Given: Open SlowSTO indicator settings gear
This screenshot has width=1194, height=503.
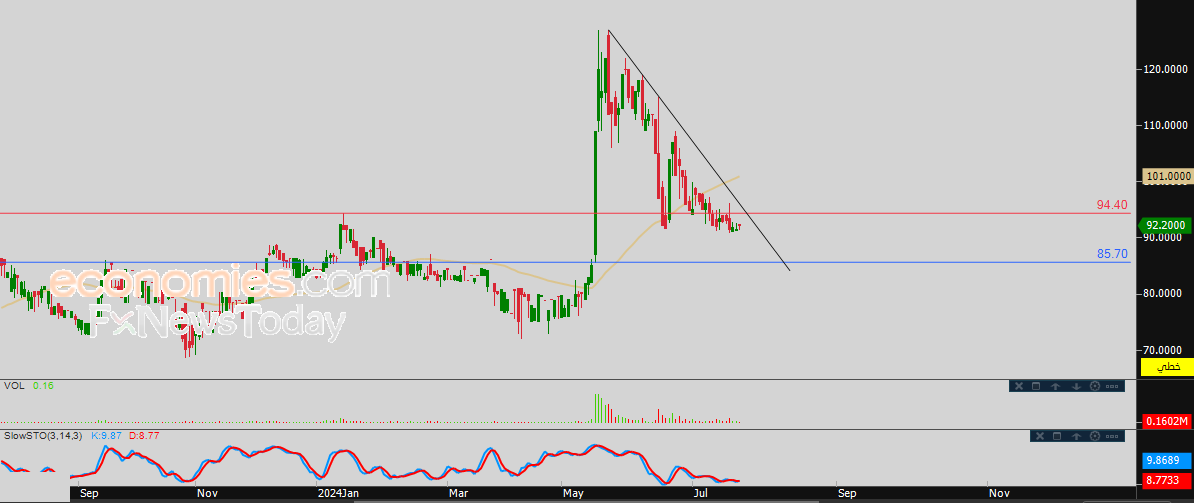Looking at the screenshot, I should coord(1095,436).
